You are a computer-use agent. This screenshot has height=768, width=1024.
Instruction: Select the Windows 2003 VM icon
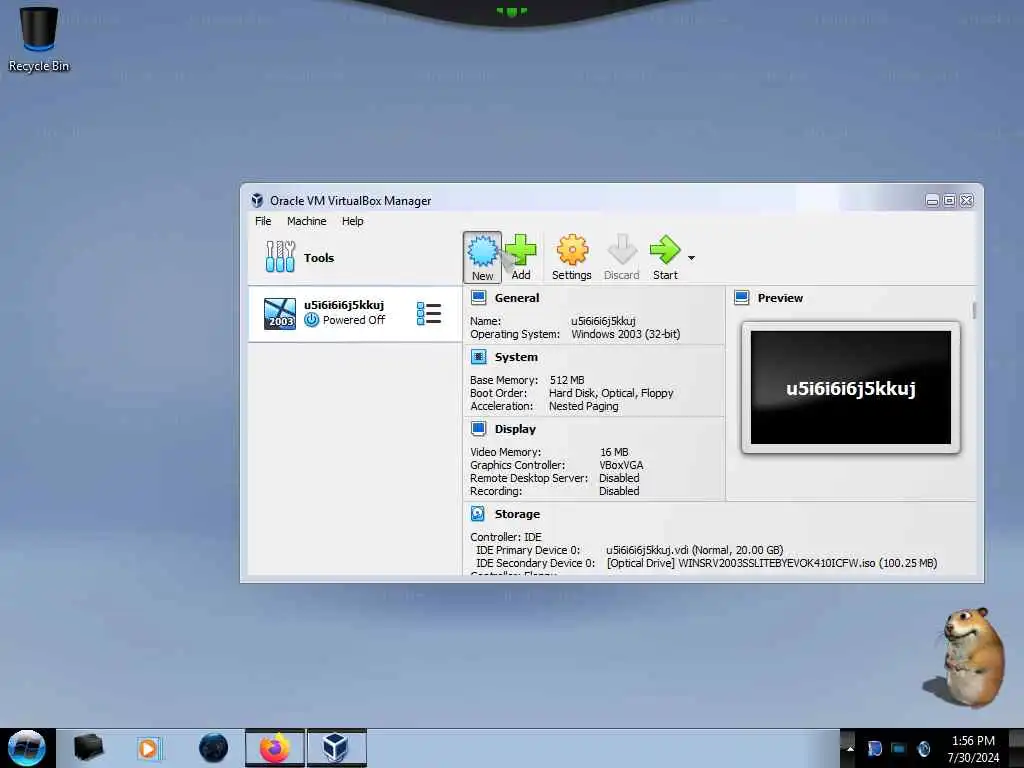280,313
